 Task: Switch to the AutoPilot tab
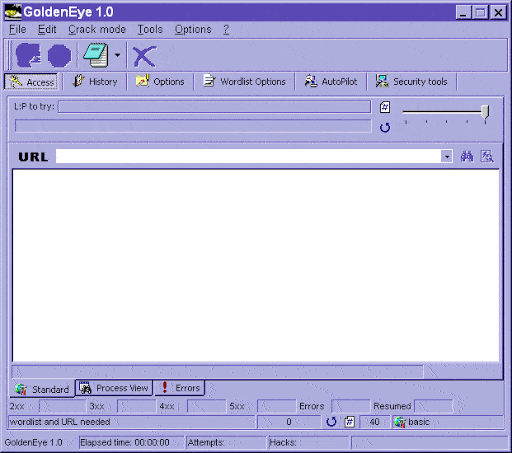click(331, 81)
